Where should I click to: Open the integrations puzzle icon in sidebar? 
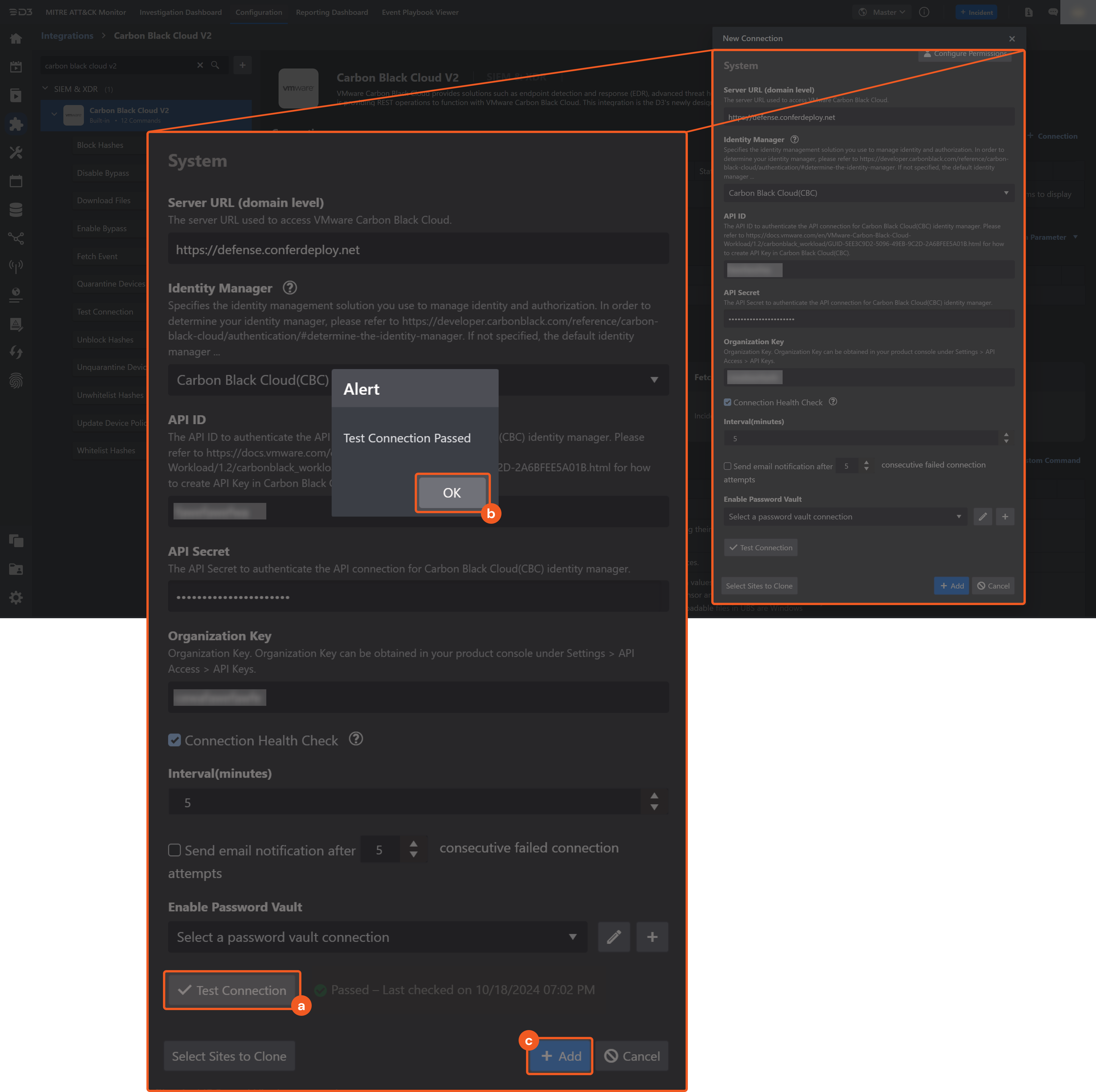point(16,124)
